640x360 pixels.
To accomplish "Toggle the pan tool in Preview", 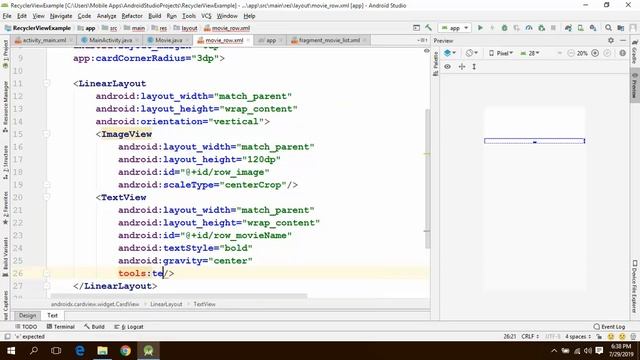I will tap(462, 67).
